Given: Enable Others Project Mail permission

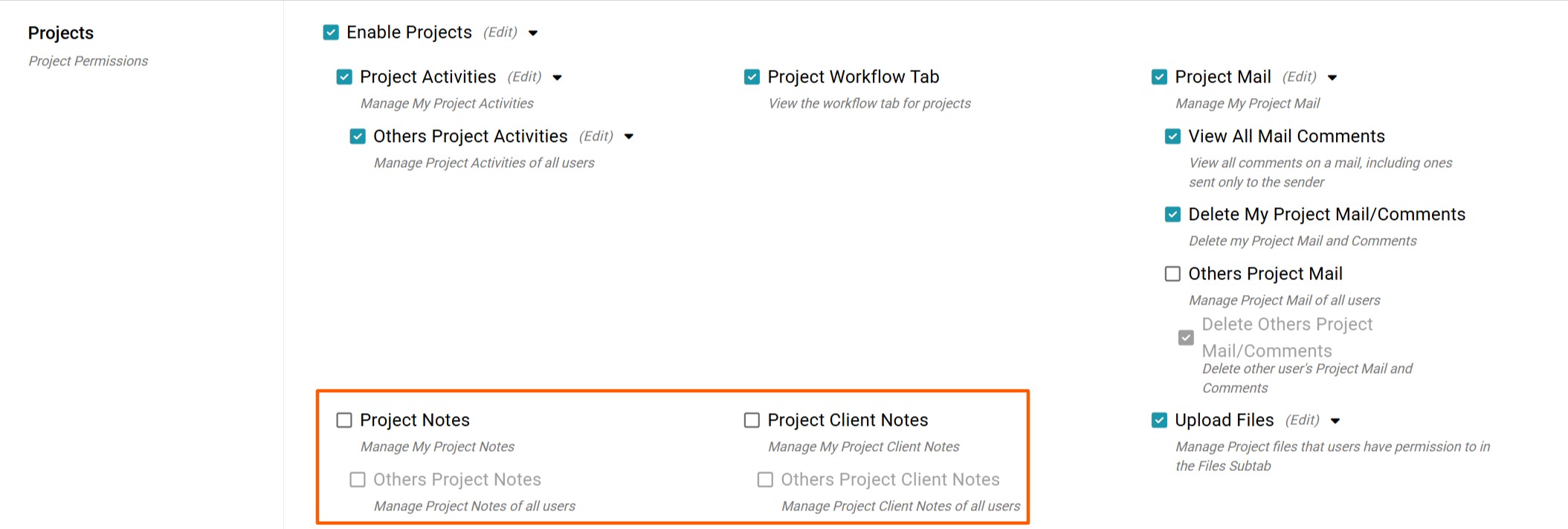Looking at the screenshot, I should 1172,274.
